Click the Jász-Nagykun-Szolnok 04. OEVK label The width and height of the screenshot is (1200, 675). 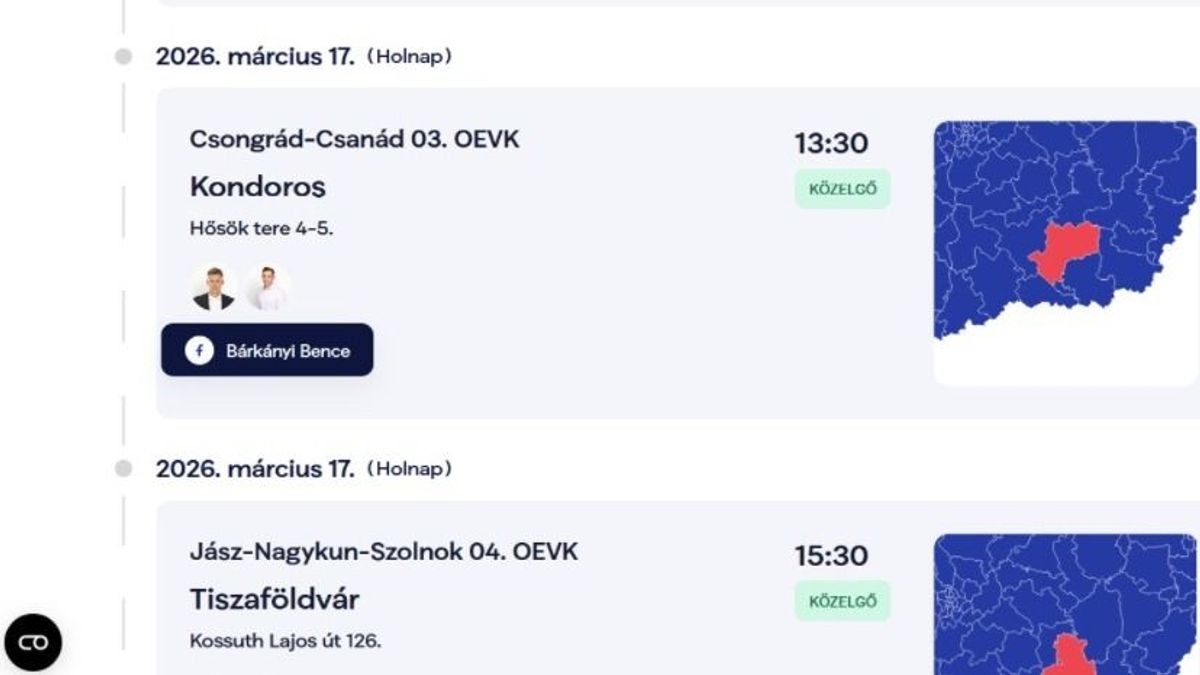tap(383, 551)
